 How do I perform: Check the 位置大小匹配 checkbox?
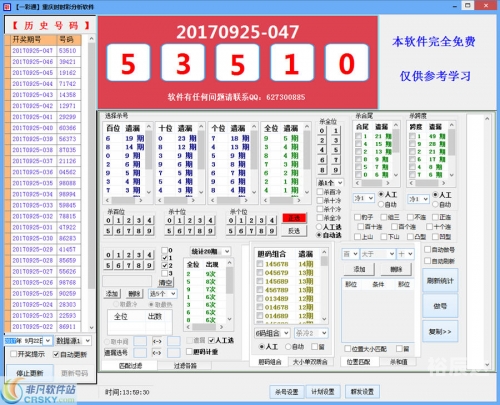348,349
